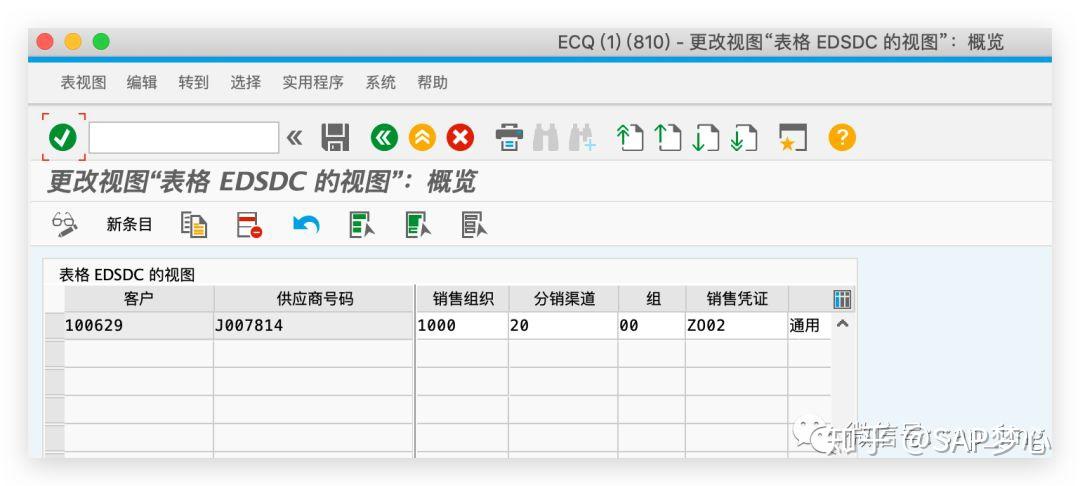The height and width of the screenshot is (486, 1080).
Task: Click the Select All icon
Action: pos(362,224)
